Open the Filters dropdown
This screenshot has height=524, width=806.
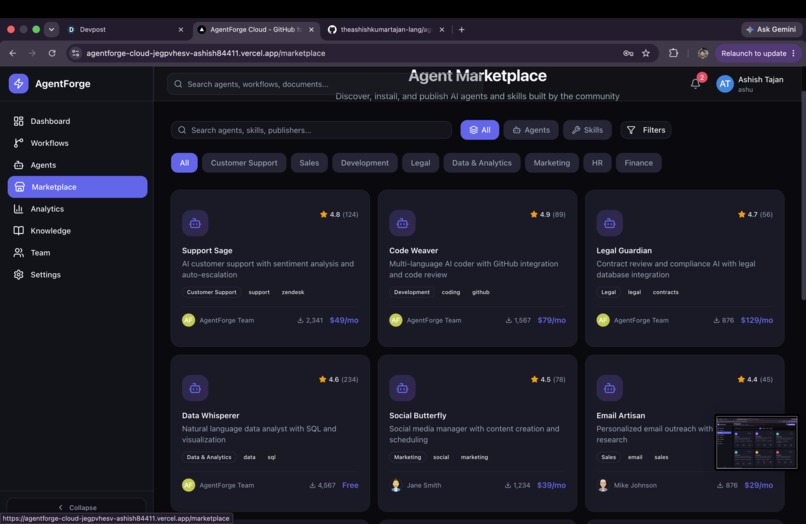[646, 130]
